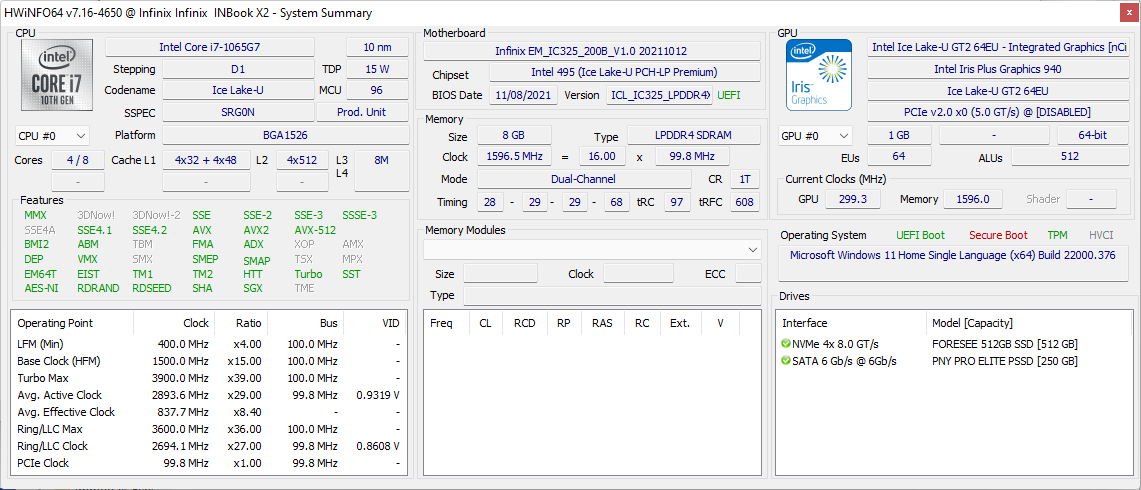The height and width of the screenshot is (490, 1141).
Task: Click the Ring/LLC Clock row
Action: pyautogui.click(x=210, y=446)
